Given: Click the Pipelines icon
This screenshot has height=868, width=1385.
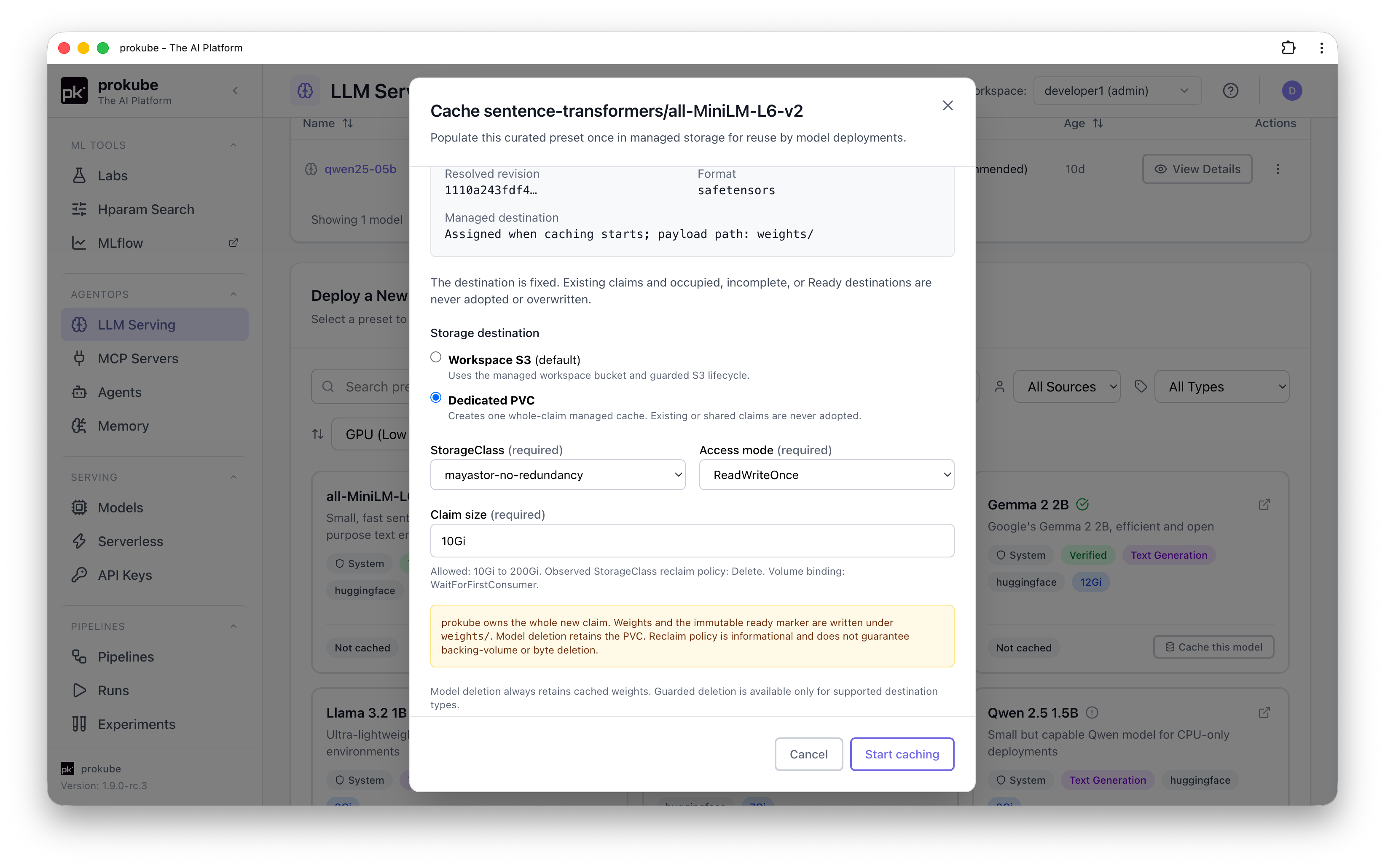Looking at the screenshot, I should (x=79, y=656).
